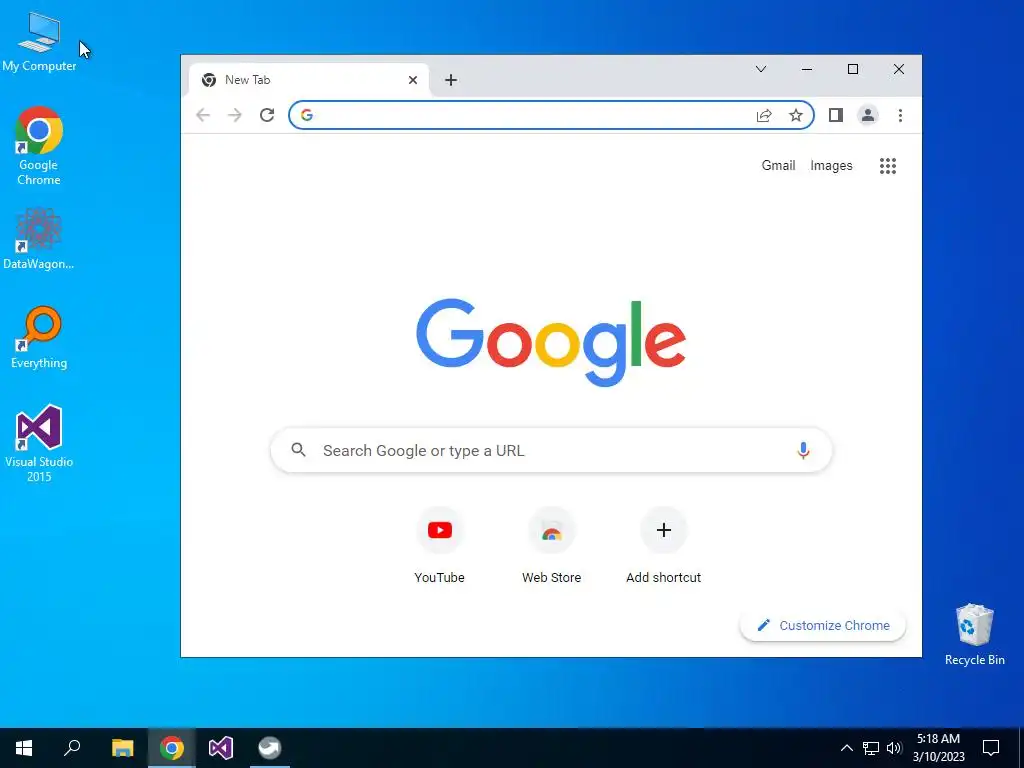The height and width of the screenshot is (768, 1024).
Task: Open File Explorer from the taskbar
Action: click(122, 748)
